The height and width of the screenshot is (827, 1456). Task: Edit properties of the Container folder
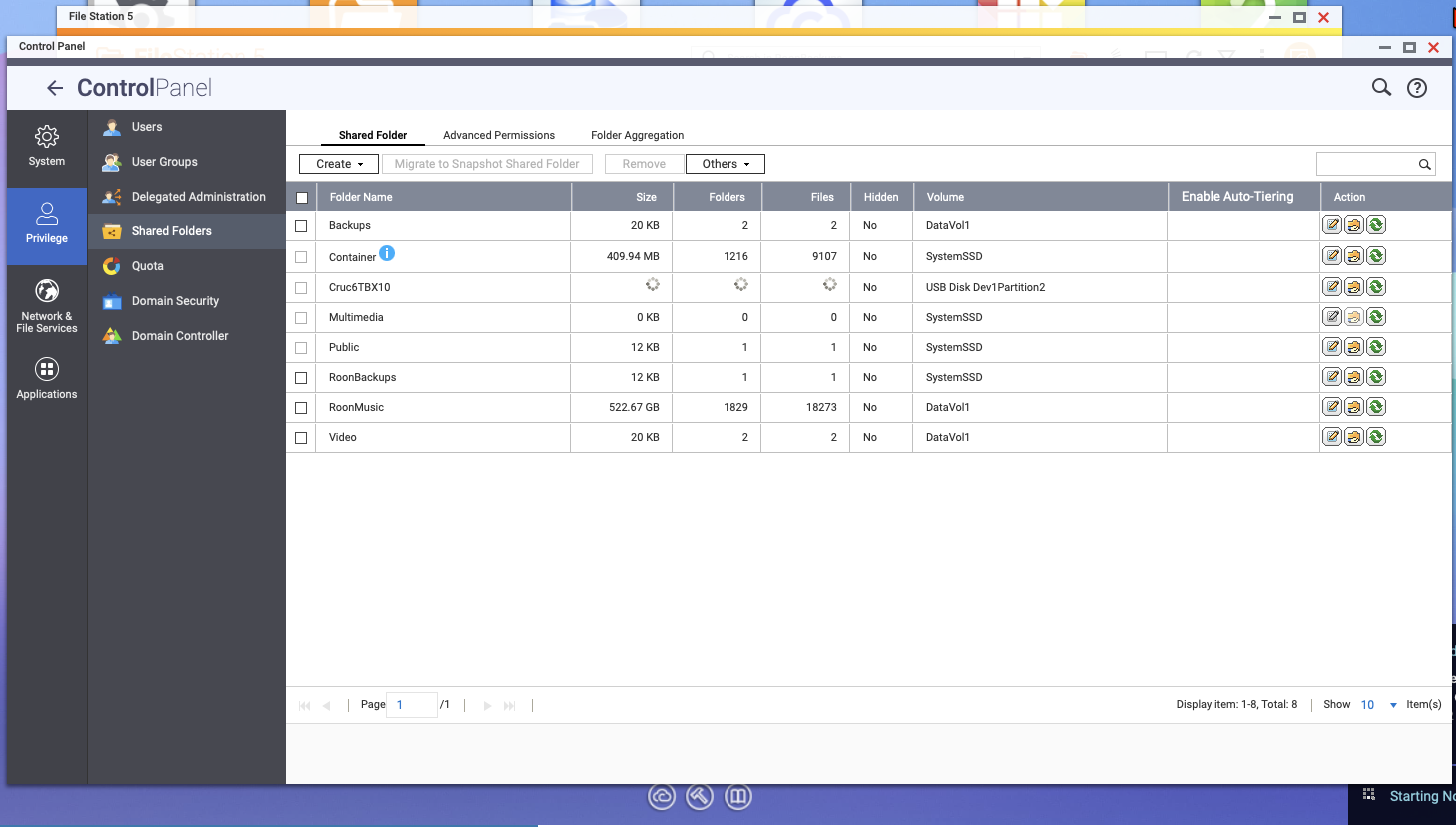click(1332, 256)
